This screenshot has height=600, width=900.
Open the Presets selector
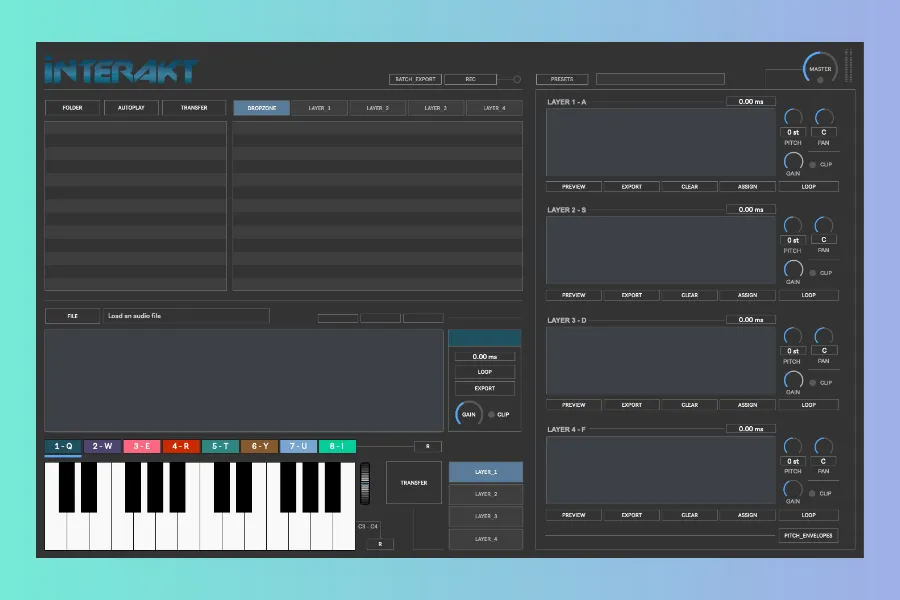tap(562, 79)
